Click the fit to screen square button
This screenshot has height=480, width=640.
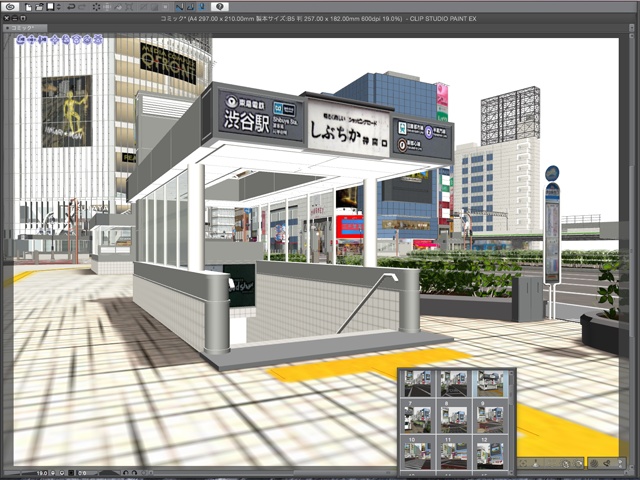[71, 473]
